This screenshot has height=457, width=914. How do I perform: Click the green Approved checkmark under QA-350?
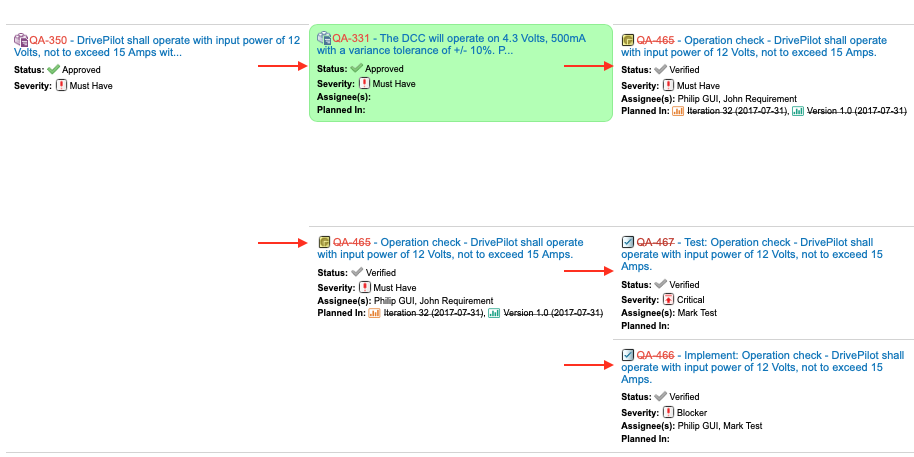pos(53,70)
